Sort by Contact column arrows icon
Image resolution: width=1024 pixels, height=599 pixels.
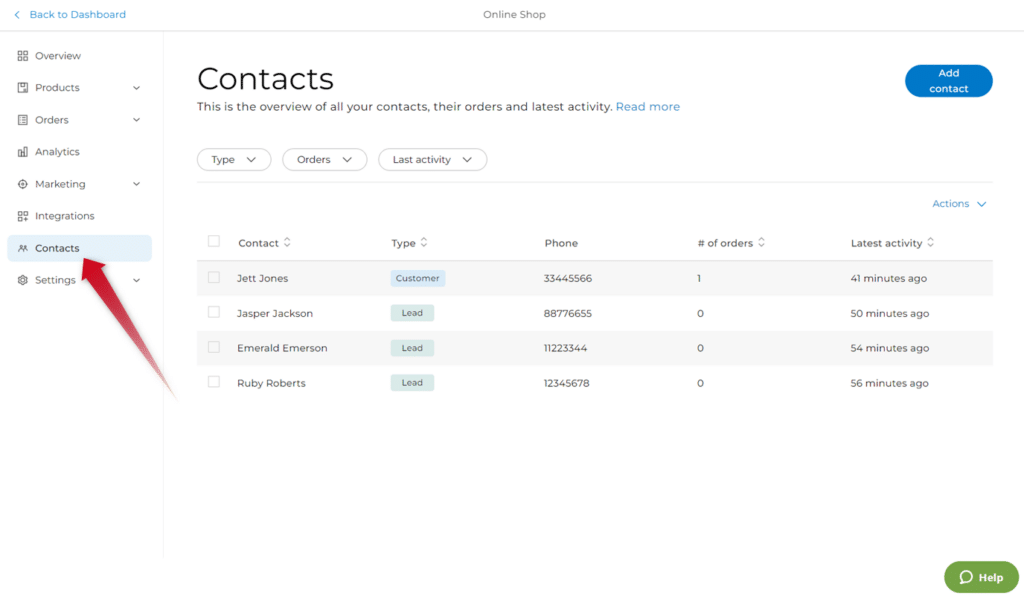tap(288, 243)
